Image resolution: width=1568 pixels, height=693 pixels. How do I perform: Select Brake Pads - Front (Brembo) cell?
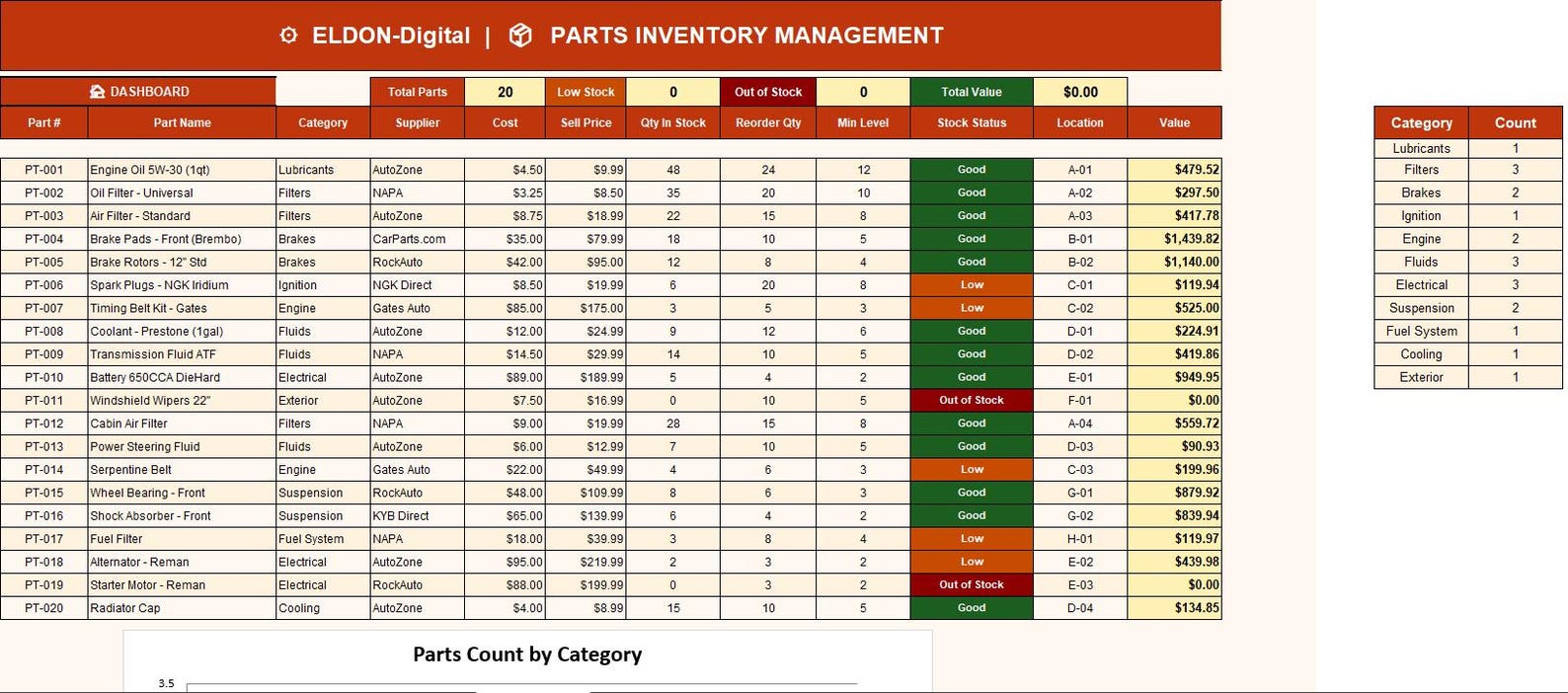(182, 239)
